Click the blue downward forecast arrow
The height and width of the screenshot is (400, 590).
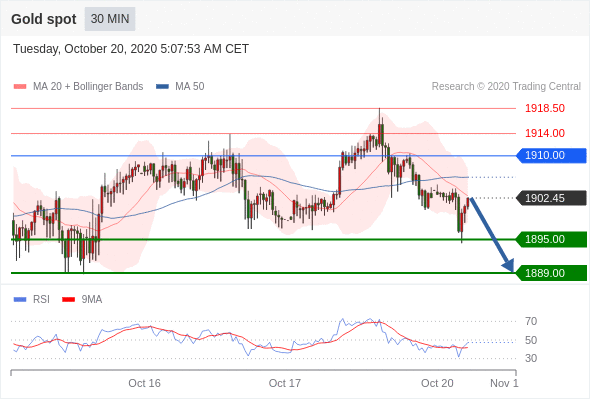coord(492,234)
